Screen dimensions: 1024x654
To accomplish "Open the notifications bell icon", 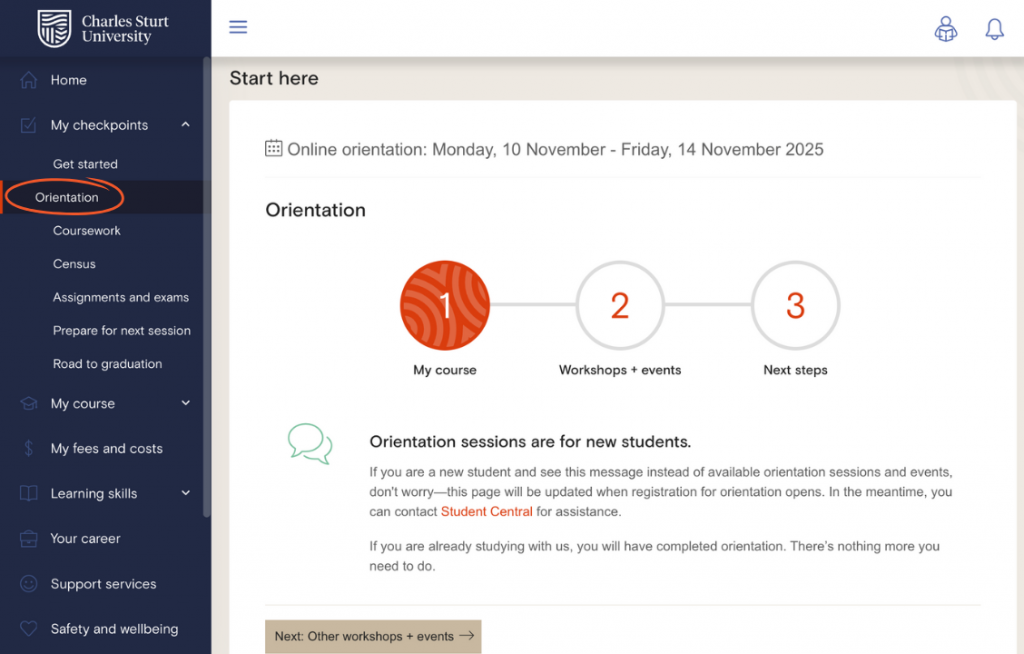I will pos(994,29).
